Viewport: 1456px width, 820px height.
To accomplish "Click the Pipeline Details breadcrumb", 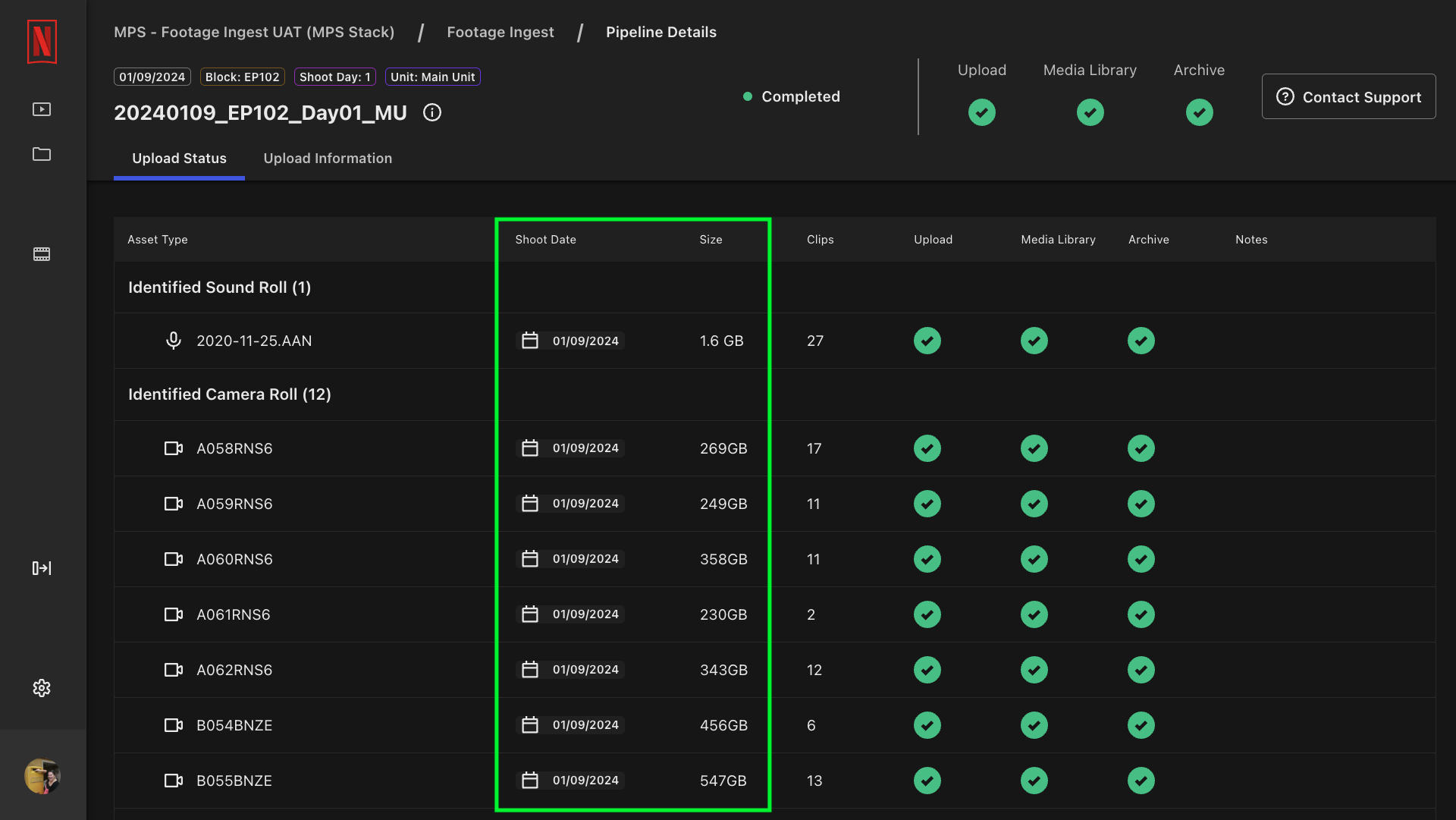I will pyautogui.click(x=661, y=32).
